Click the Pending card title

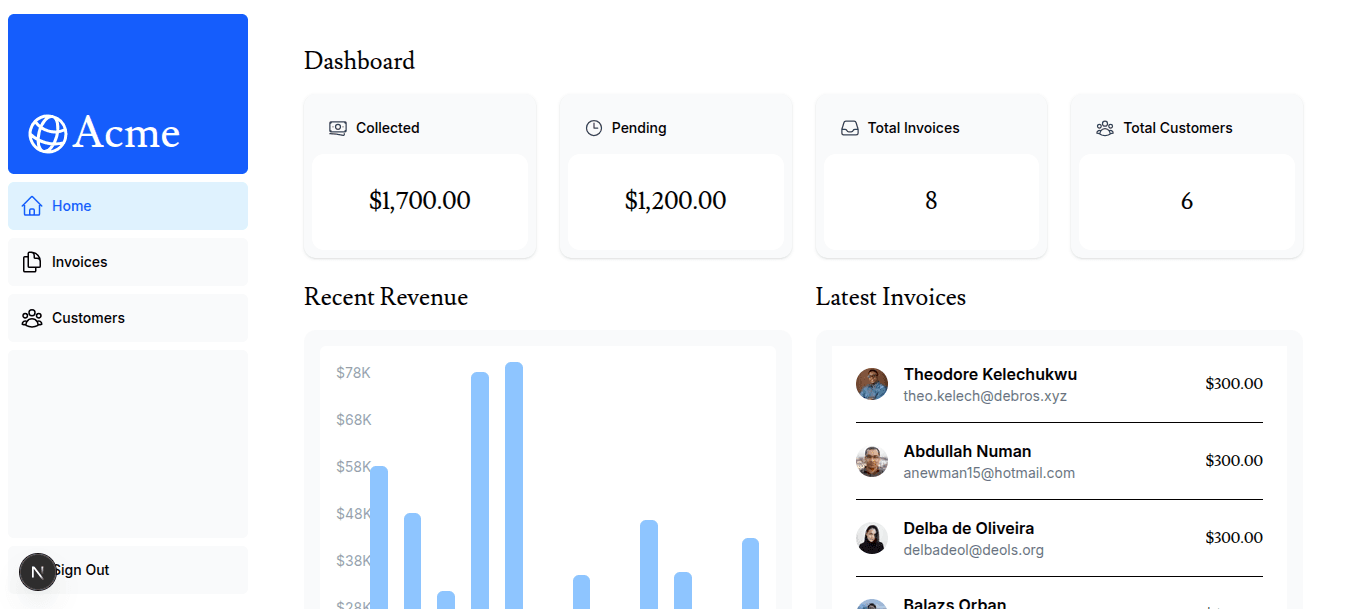(x=639, y=128)
